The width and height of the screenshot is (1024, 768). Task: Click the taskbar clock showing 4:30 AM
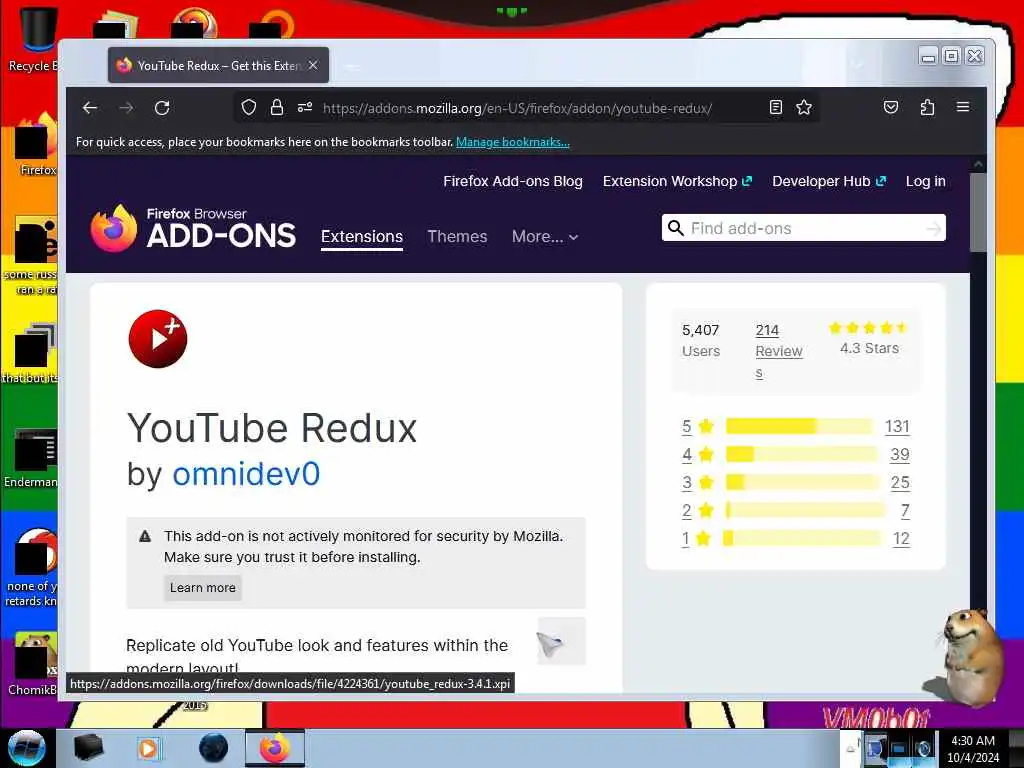pyautogui.click(x=973, y=749)
